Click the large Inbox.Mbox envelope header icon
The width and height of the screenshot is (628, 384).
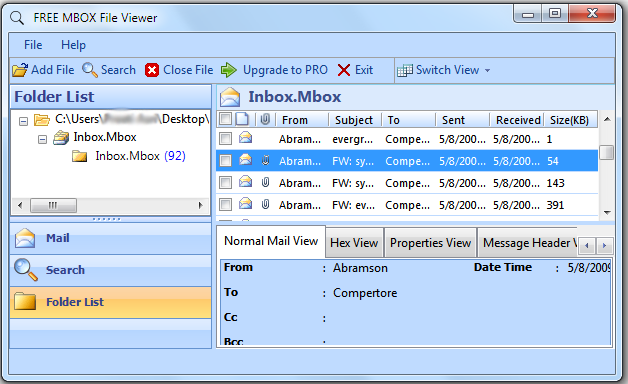coord(230,97)
